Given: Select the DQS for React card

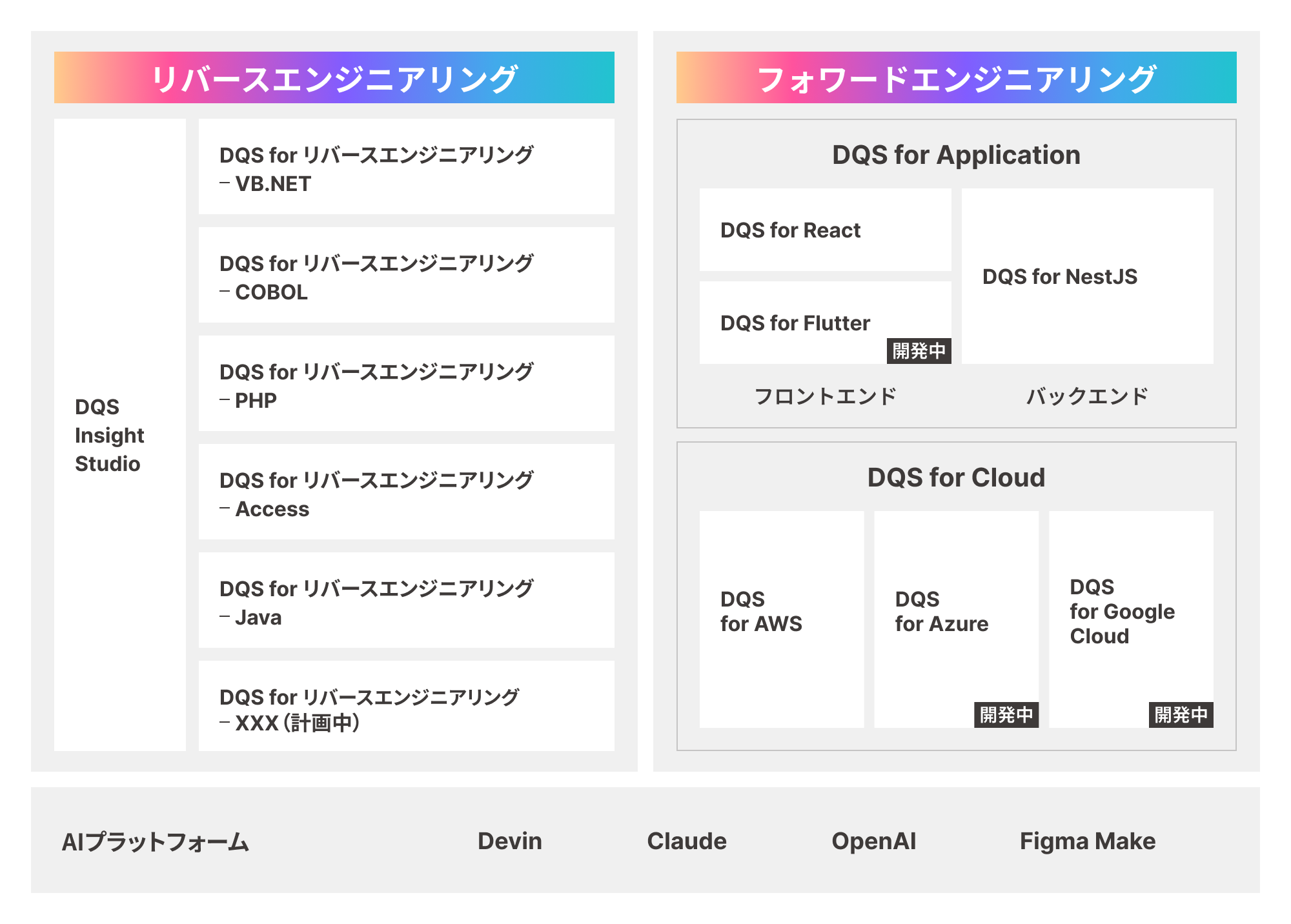Looking at the screenshot, I should tap(826, 230).
